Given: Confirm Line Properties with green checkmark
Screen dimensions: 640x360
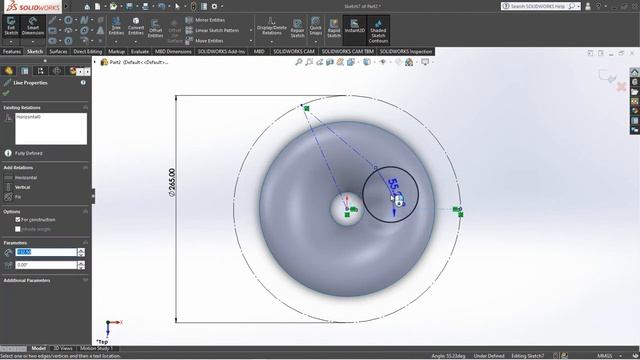Looking at the screenshot, I should point(6,93).
